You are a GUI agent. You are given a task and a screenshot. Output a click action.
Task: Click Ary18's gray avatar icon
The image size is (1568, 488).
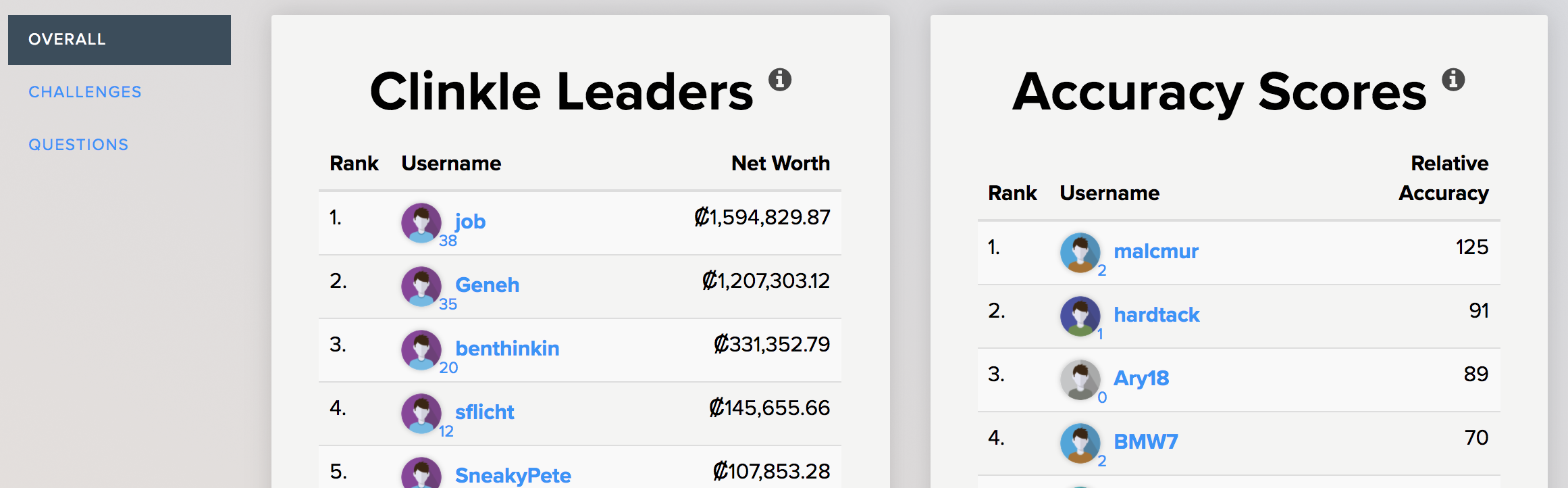(1080, 380)
